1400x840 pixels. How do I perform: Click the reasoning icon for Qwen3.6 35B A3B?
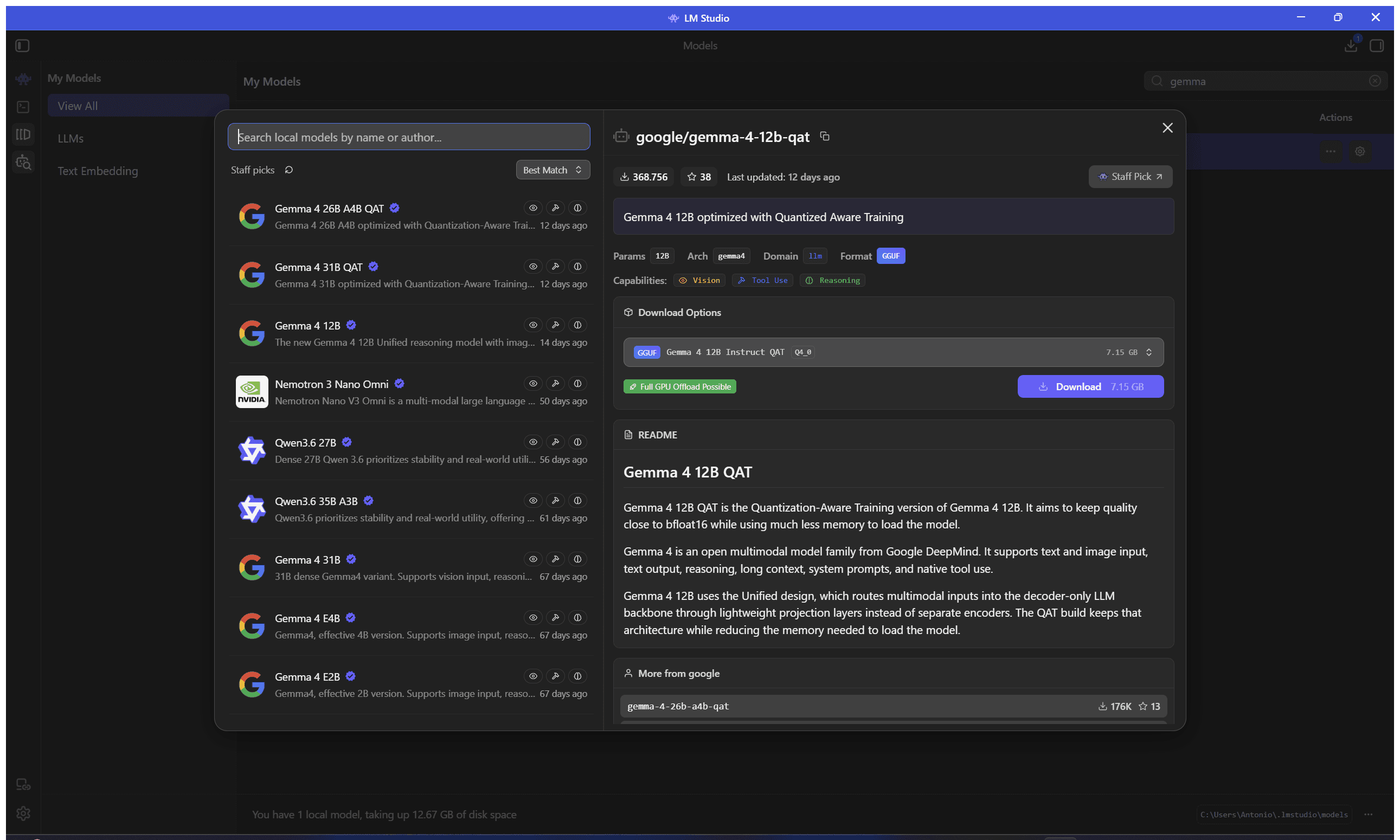point(577,500)
